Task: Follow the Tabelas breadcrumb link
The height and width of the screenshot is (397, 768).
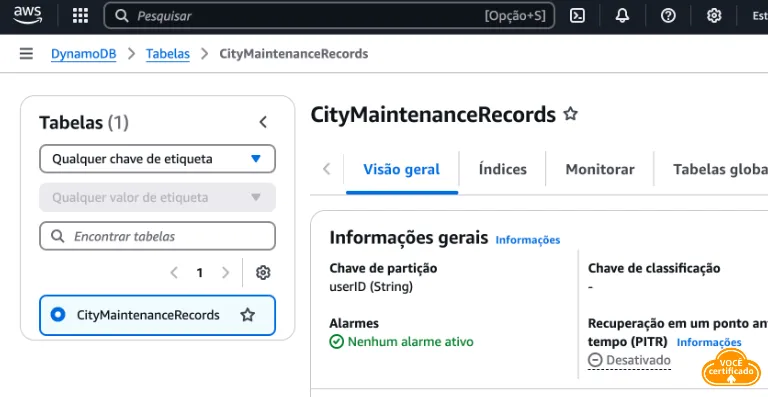Action: (168, 54)
